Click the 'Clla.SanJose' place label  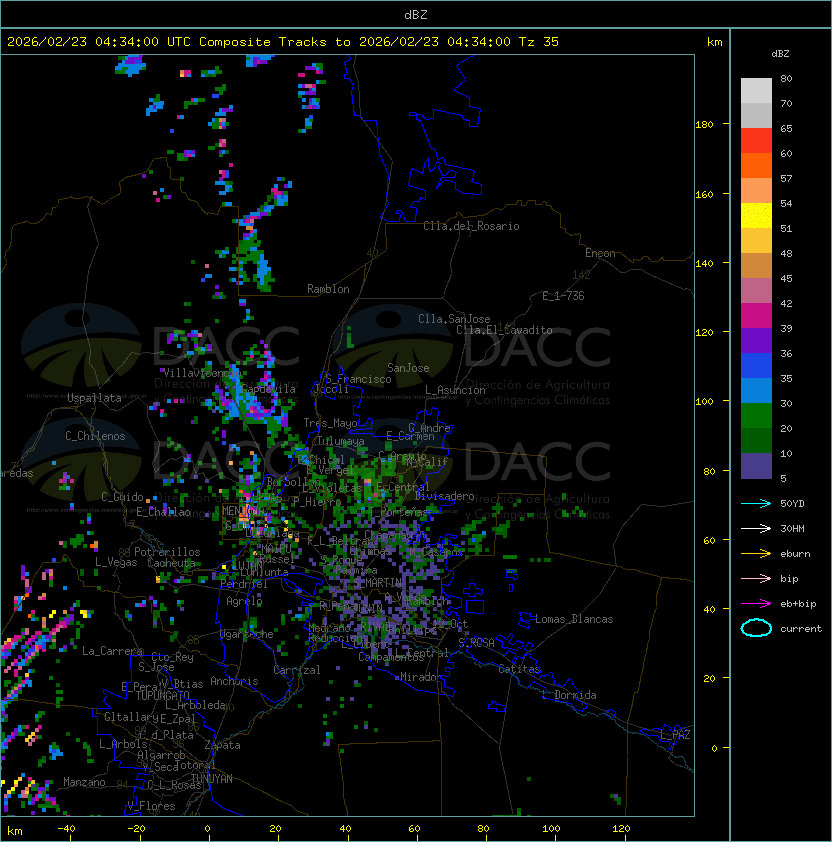tap(454, 319)
